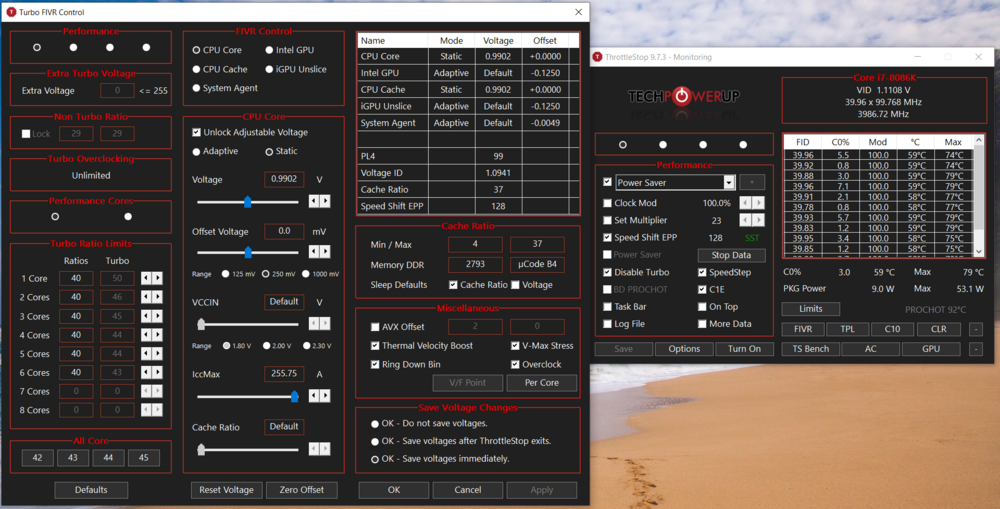Toggle the Ring Down Bin checkbox
The width and height of the screenshot is (1000, 509).
pyautogui.click(x=375, y=364)
